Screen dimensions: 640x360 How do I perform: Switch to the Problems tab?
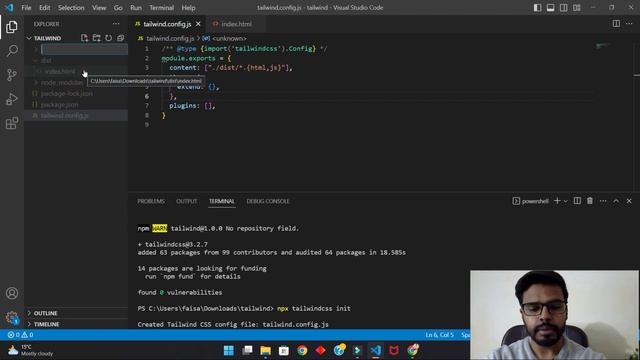coord(151,201)
